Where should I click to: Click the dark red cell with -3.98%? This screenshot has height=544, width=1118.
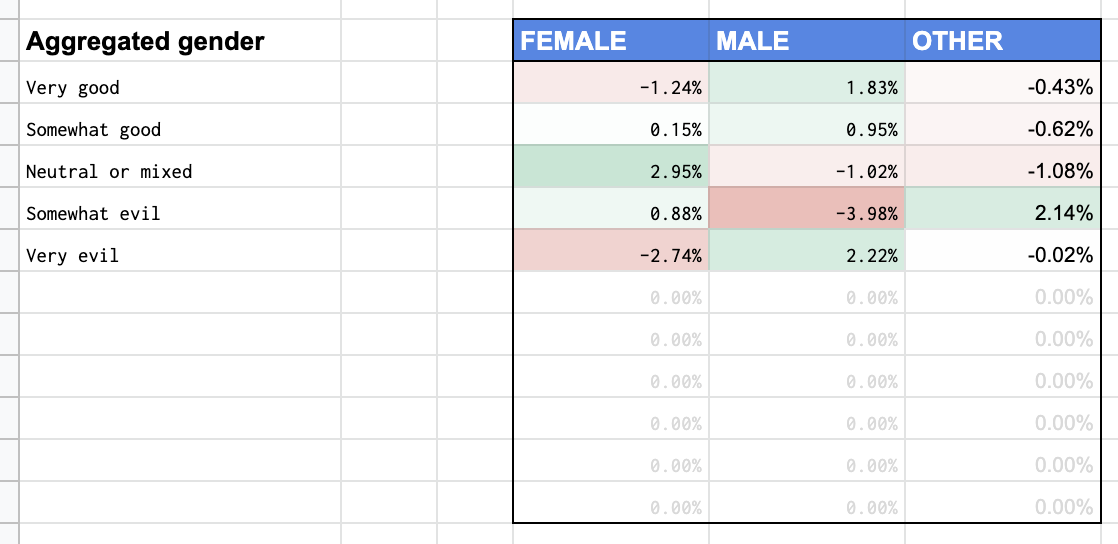(x=807, y=213)
